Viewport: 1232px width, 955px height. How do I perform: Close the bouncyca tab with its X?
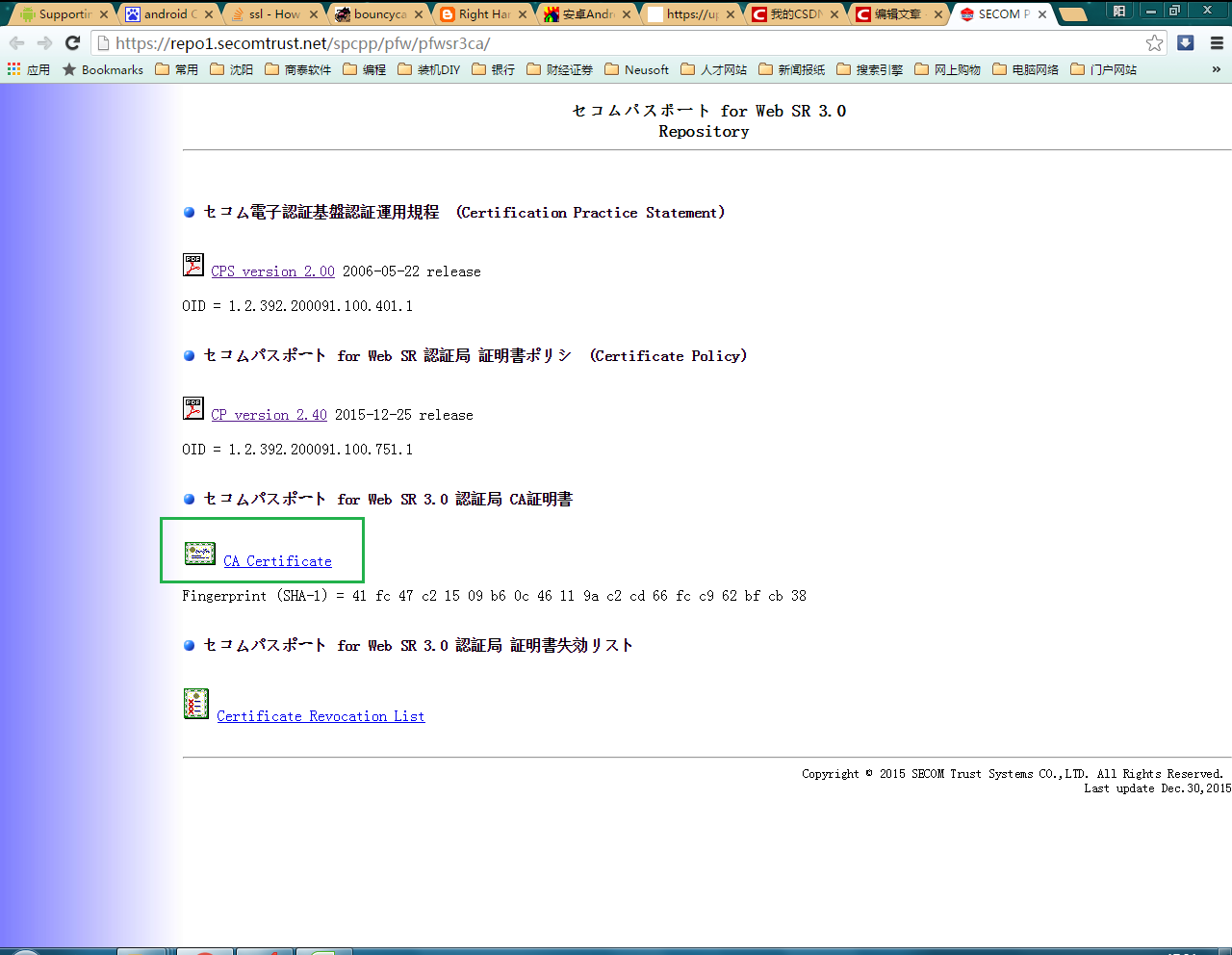[419, 14]
